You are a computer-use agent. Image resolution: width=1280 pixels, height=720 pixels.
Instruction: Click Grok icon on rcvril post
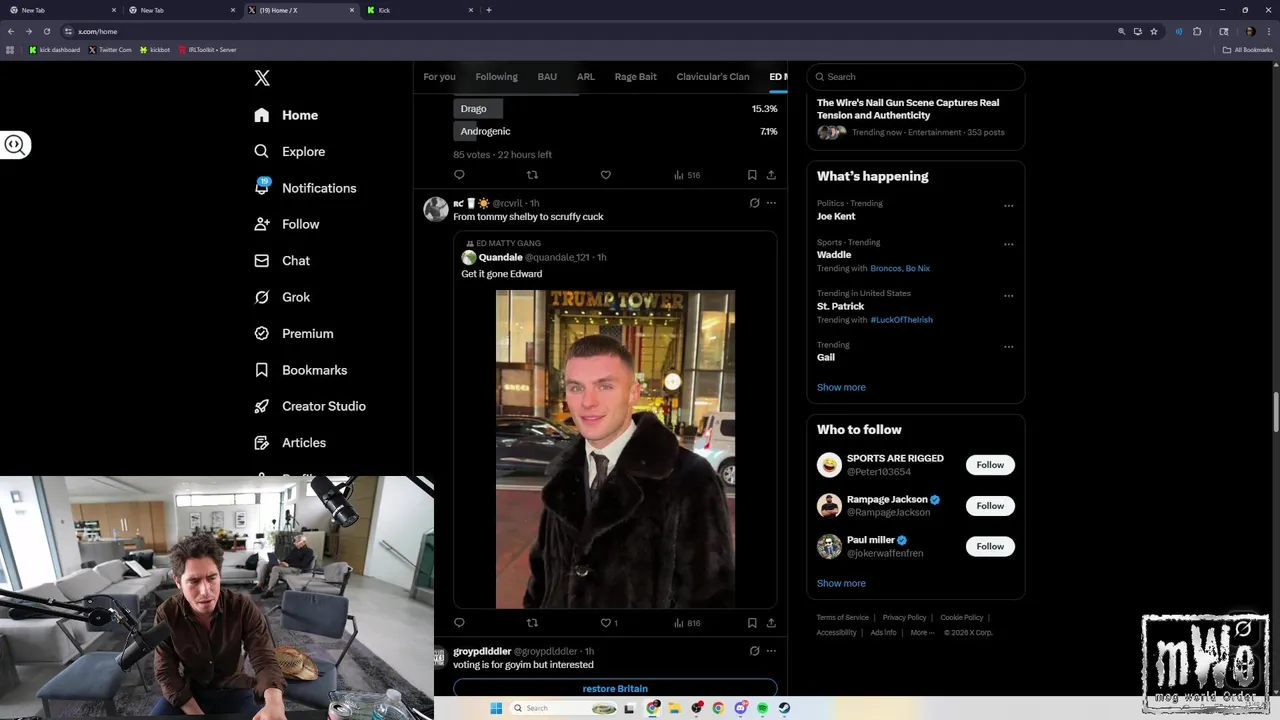tap(754, 203)
